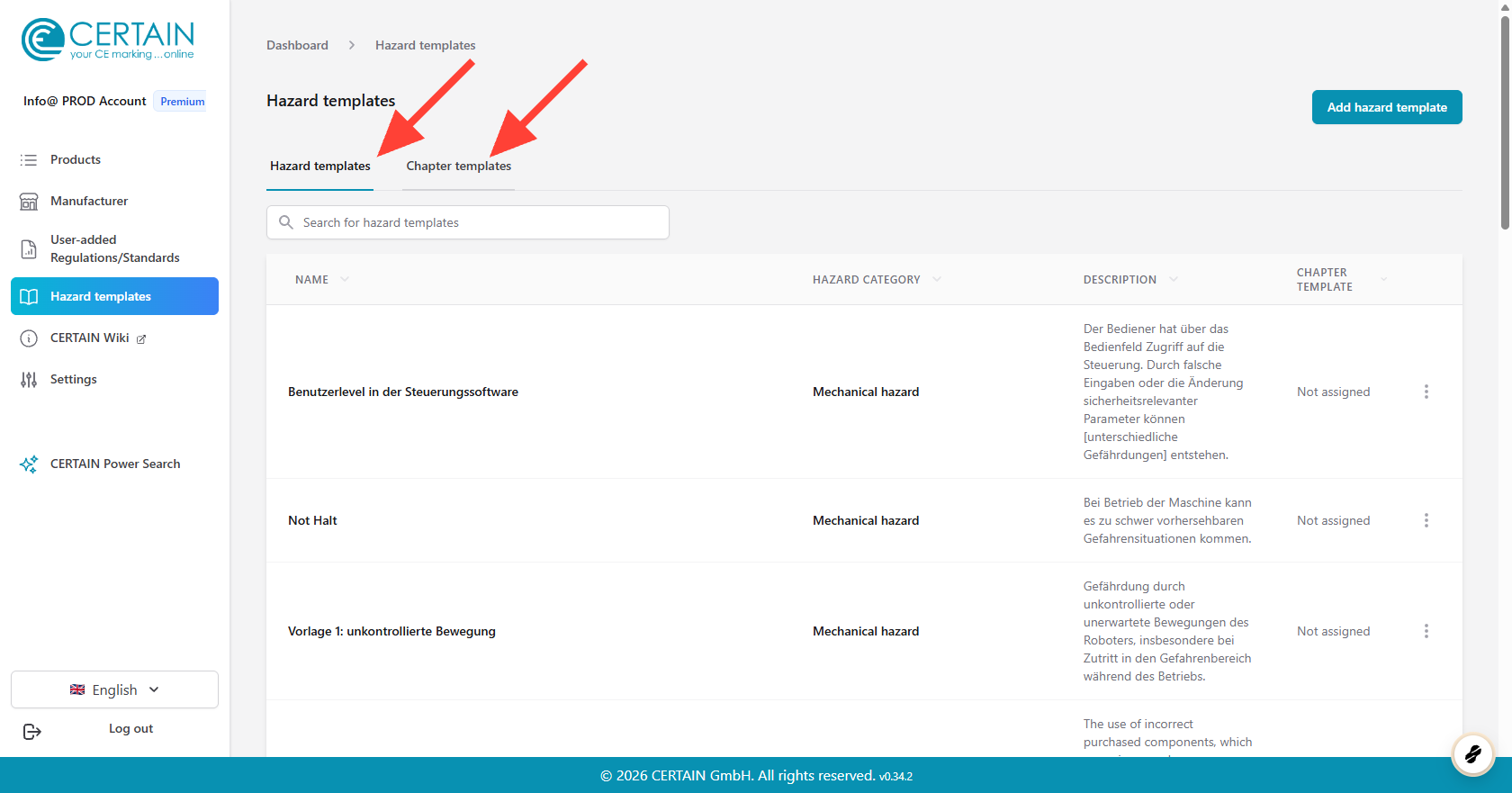The image size is (1512, 793).
Task: Click the Hazard templates page heading
Action: tap(331, 101)
